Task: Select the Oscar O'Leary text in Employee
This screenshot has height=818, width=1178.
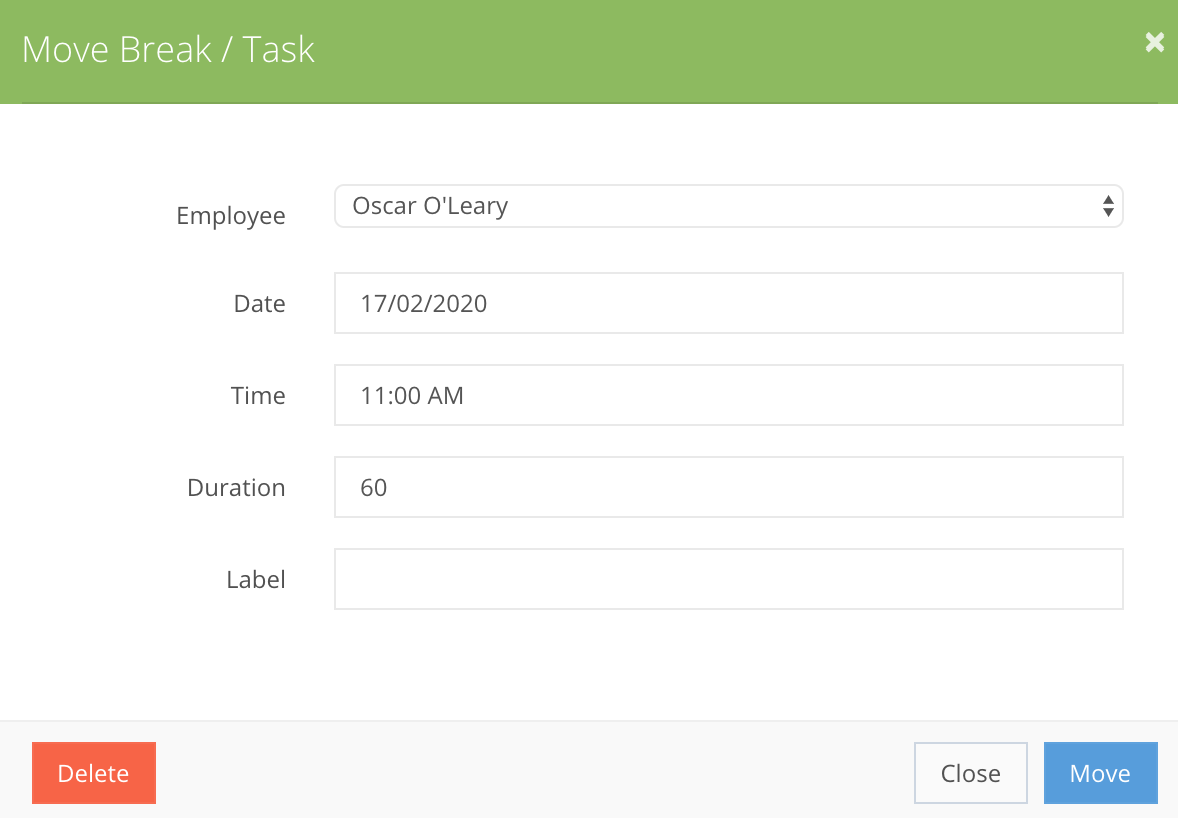Action: click(430, 206)
